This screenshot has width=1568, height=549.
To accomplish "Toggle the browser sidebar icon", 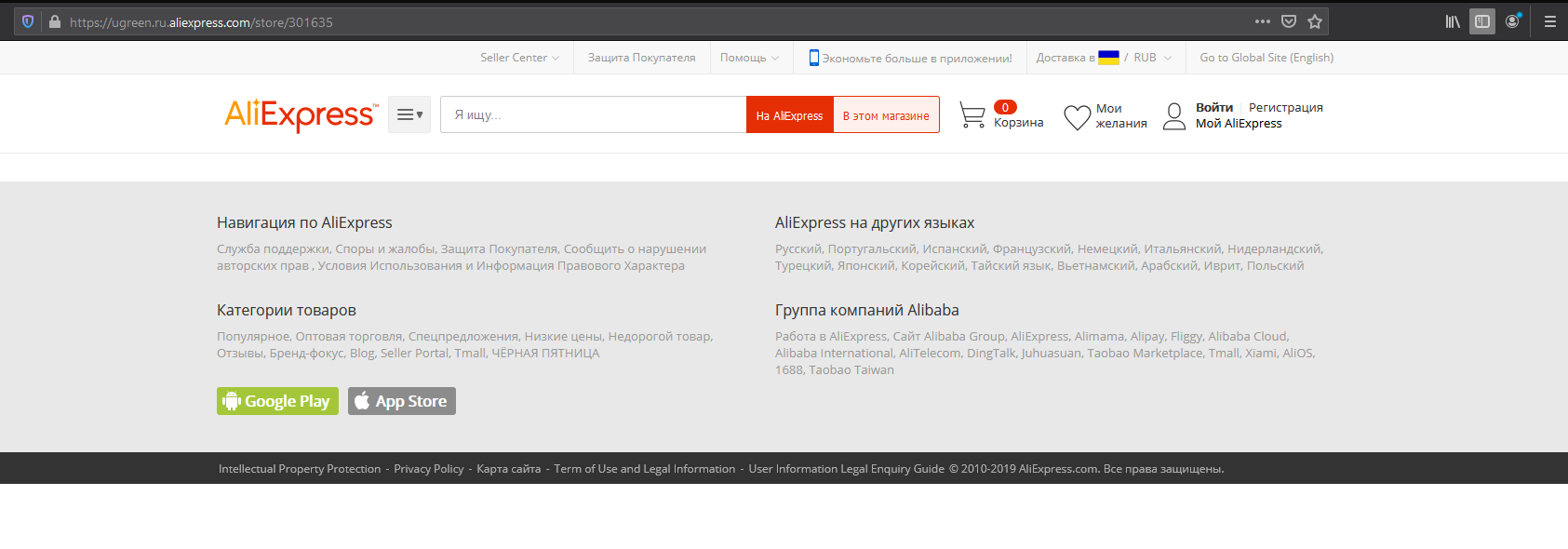I will 1482,21.
